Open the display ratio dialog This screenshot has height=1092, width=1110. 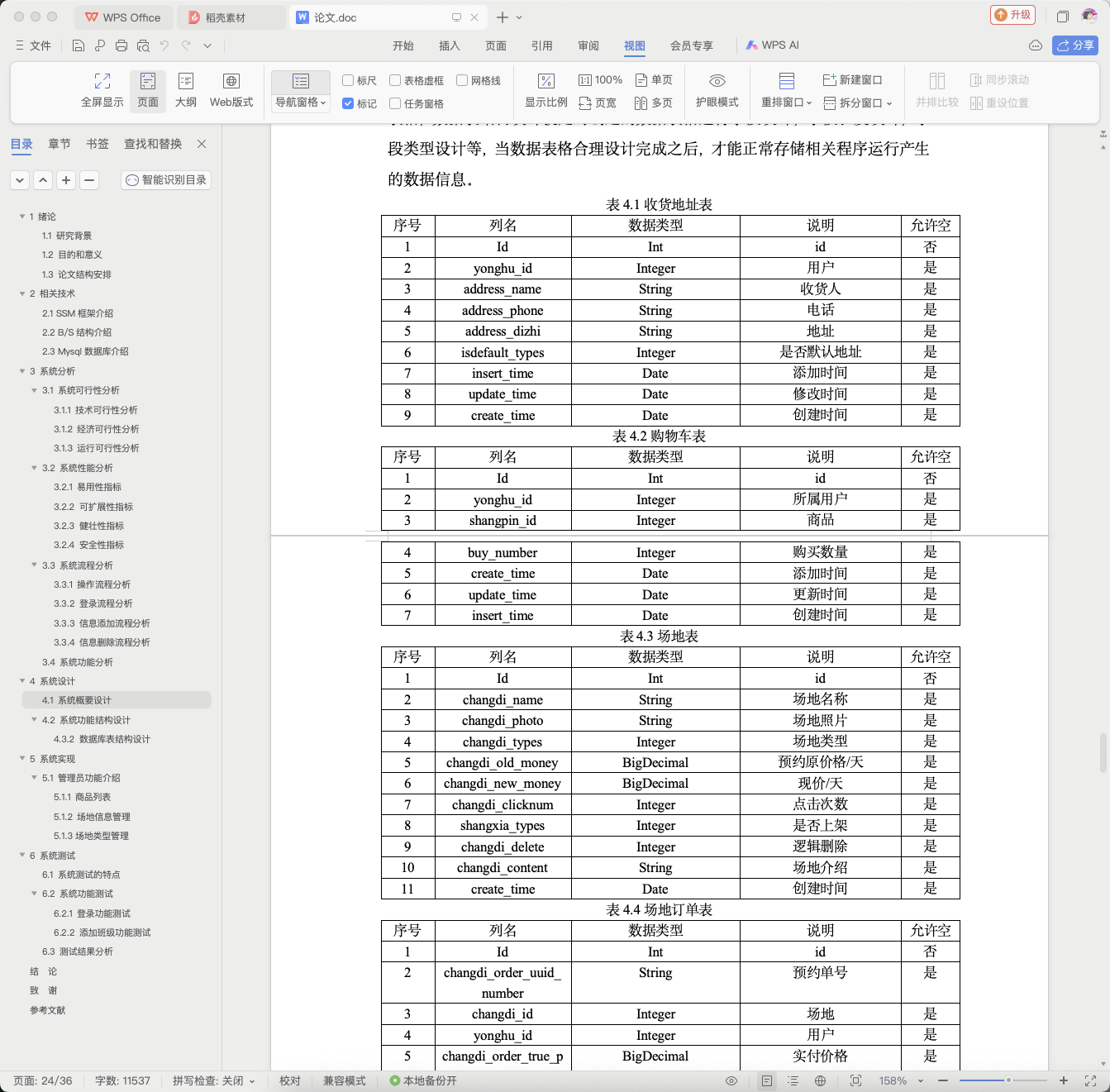coord(546,90)
